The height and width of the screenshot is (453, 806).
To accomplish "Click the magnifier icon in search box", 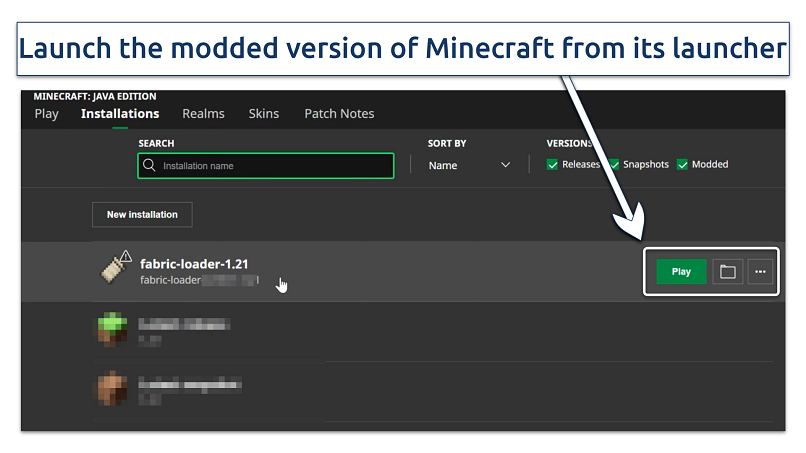I will pos(150,166).
